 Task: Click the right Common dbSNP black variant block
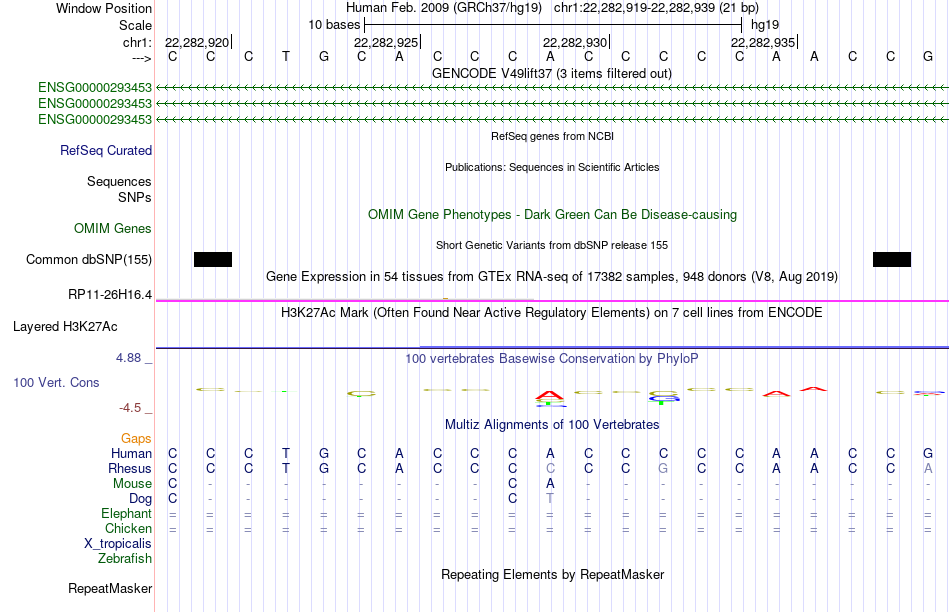892,259
